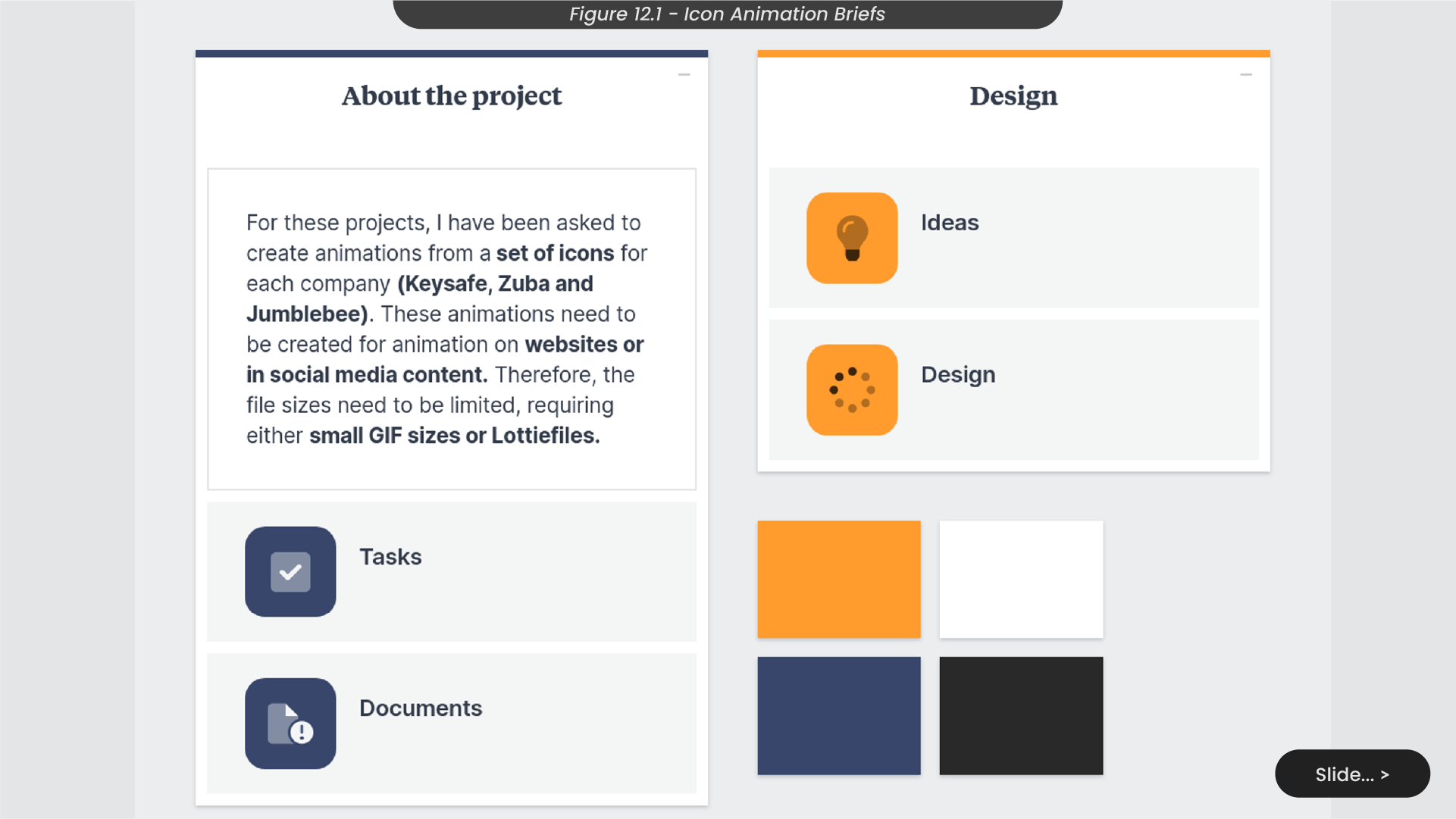Click the Figure 12.1 caption banner
1456x819 pixels.
[728, 14]
